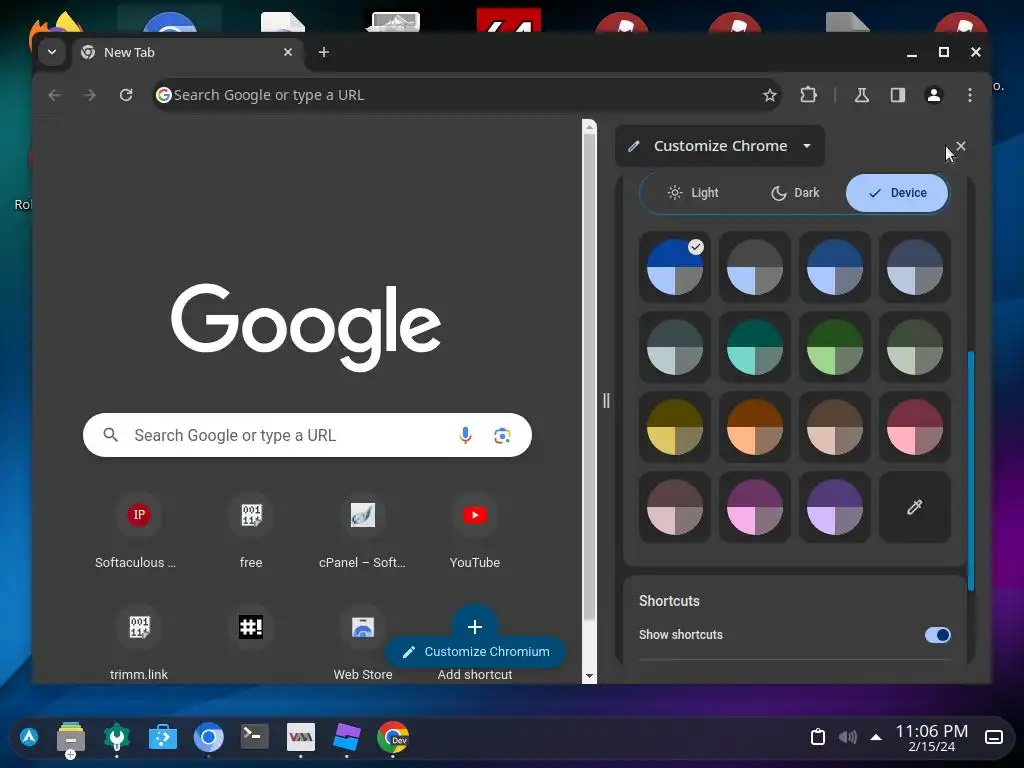Select the Light theme mode
The image size is (1024, 768).
(693, 193)
